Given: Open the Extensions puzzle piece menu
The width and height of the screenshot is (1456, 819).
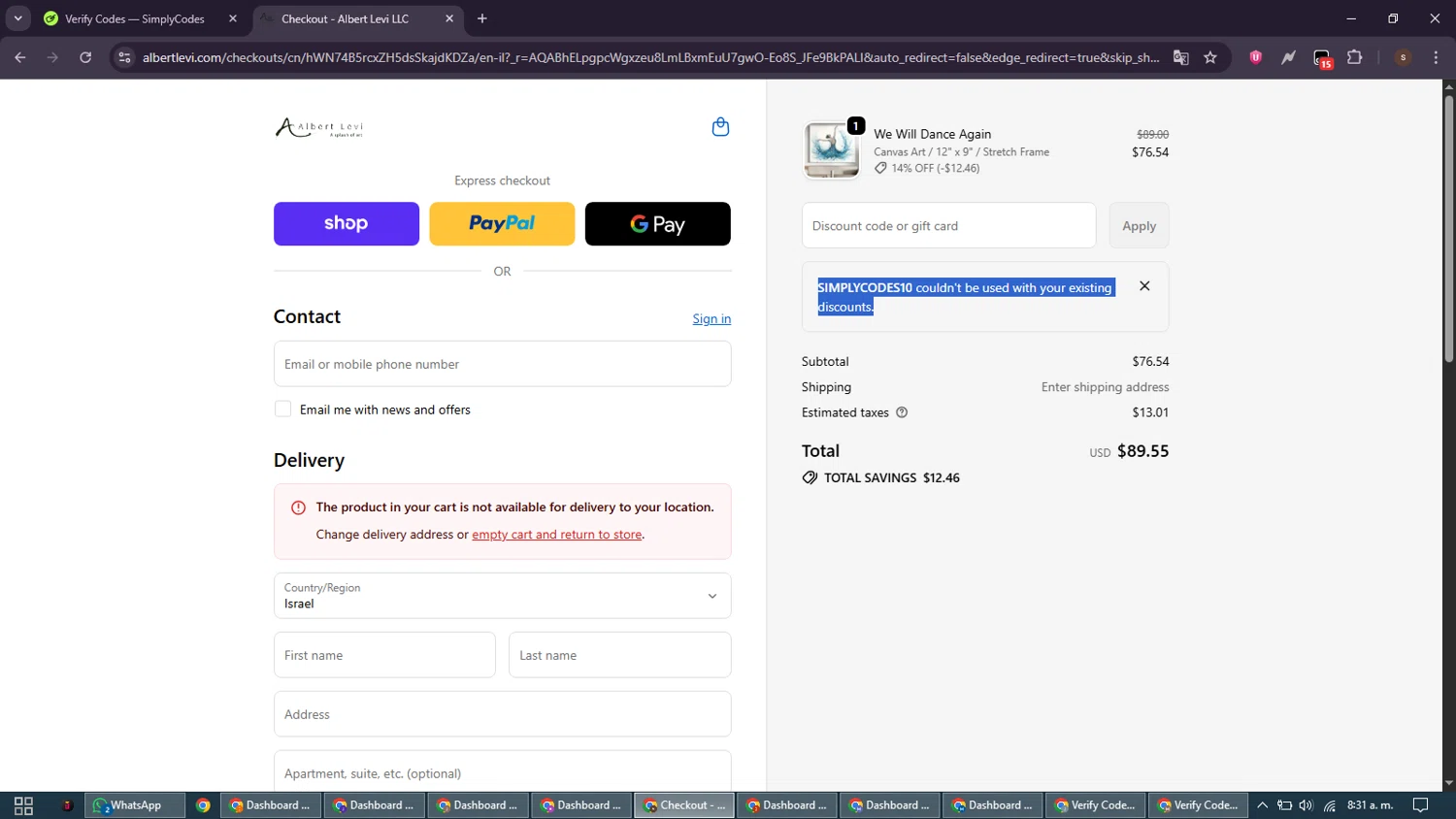Looking at the screenshot, I should coord(1355,57).
